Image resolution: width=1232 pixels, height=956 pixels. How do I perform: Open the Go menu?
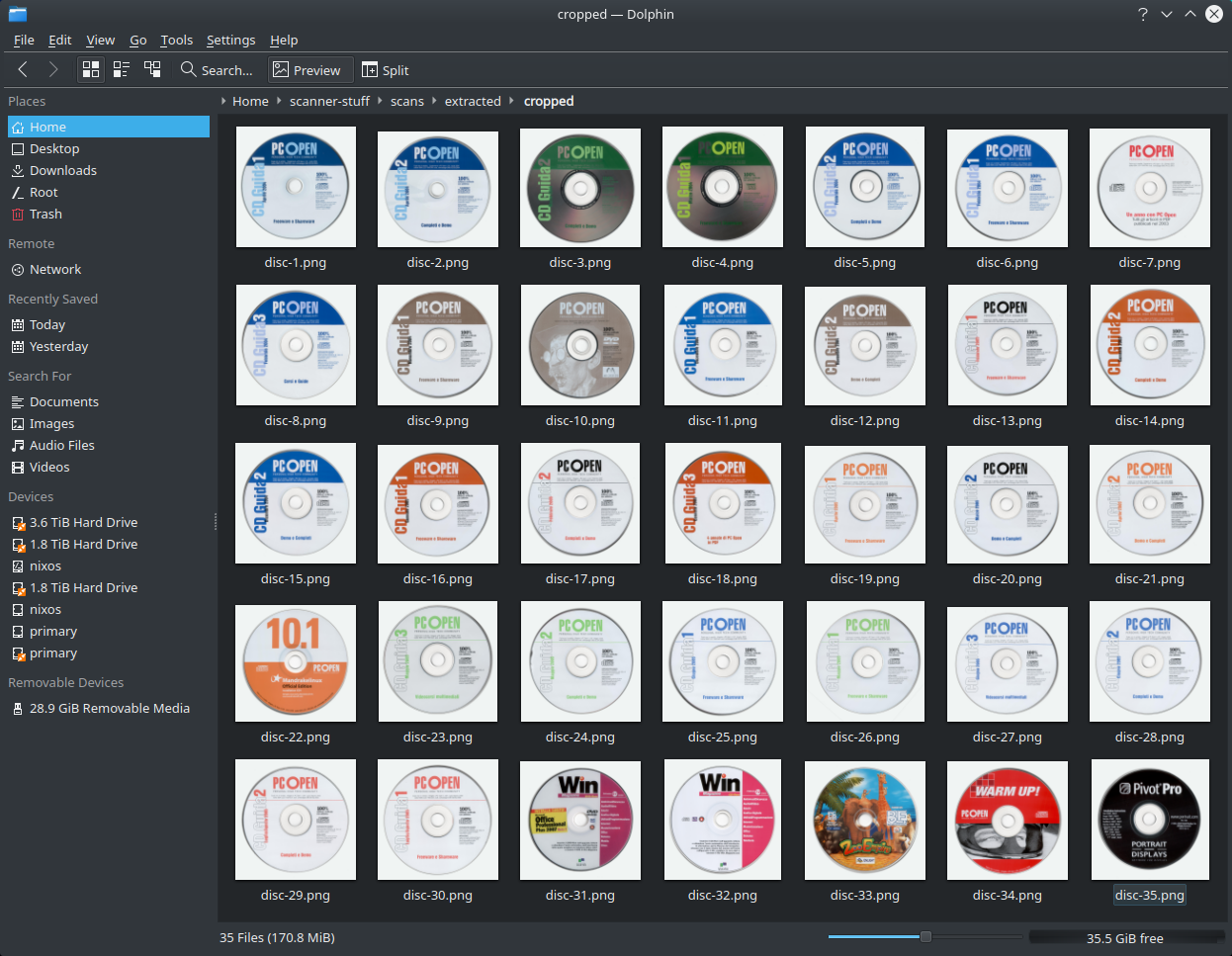pyautogui.click(x=137, y=40)
